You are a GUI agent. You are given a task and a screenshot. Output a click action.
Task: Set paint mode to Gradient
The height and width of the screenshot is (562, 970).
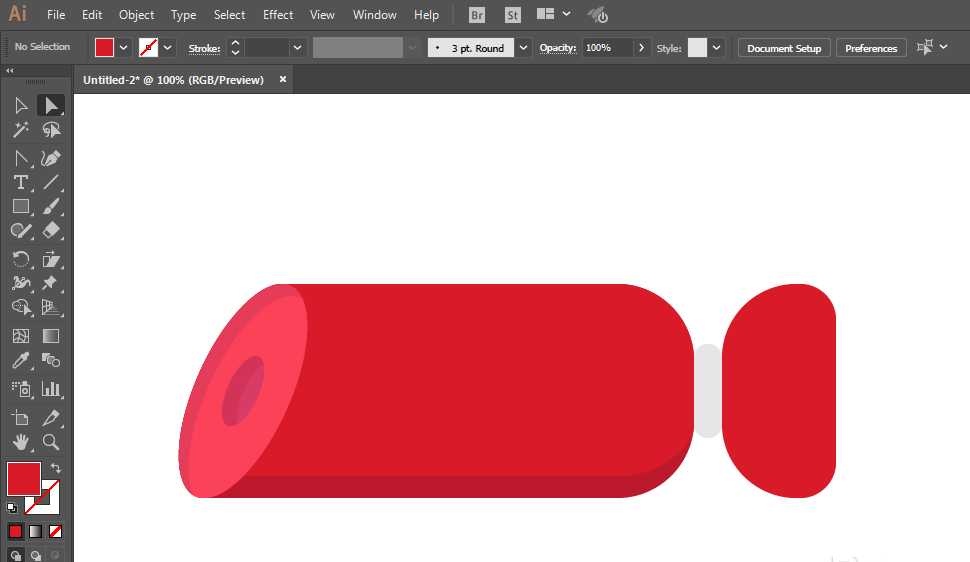coord(35,531)
